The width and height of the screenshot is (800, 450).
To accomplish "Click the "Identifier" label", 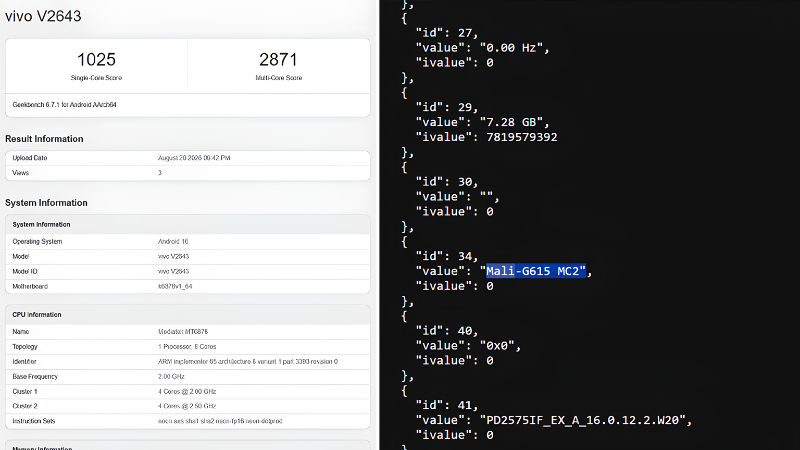I will pyautogui.click(x=24, y=362).
